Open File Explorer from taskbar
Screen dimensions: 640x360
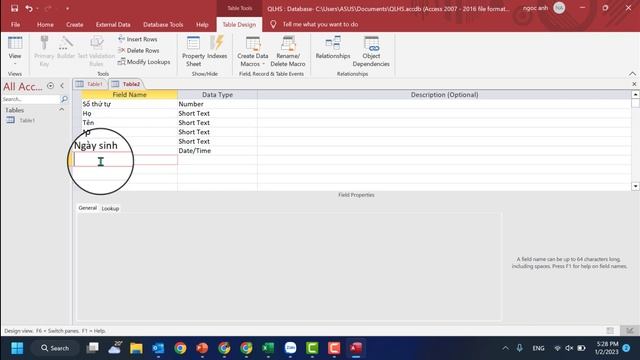136,348
